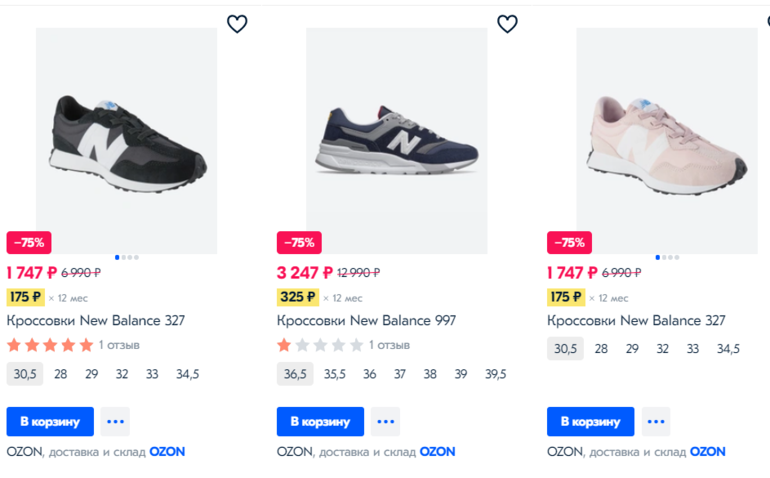Image resolution: width=770 pixels, height=478 pixels.
Task: Open the Кроссовки New Balance 997 product title
Action: pos(366,321)
